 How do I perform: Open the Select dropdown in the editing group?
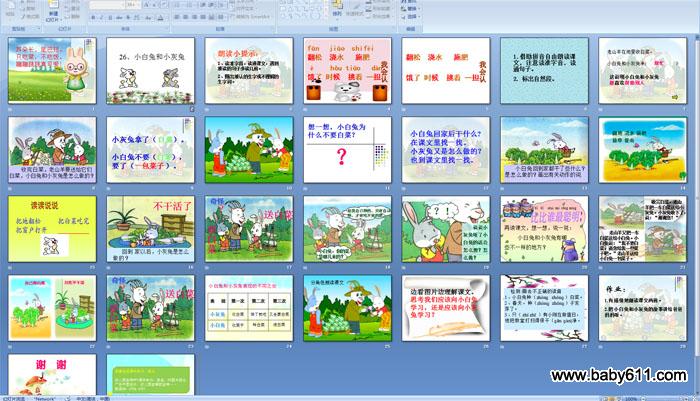pyautogui.click(x=410, y=17)
